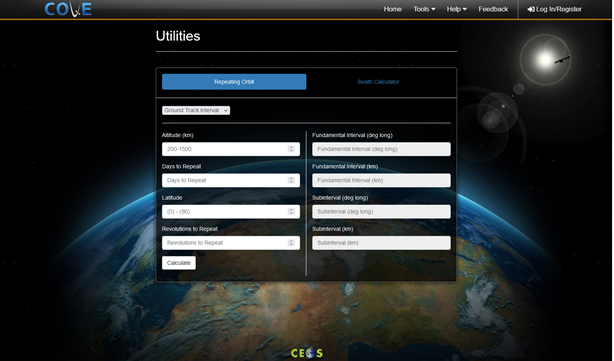Click the Subinterval (km) label
Viewport: 614px width, 361px height.
333,229
